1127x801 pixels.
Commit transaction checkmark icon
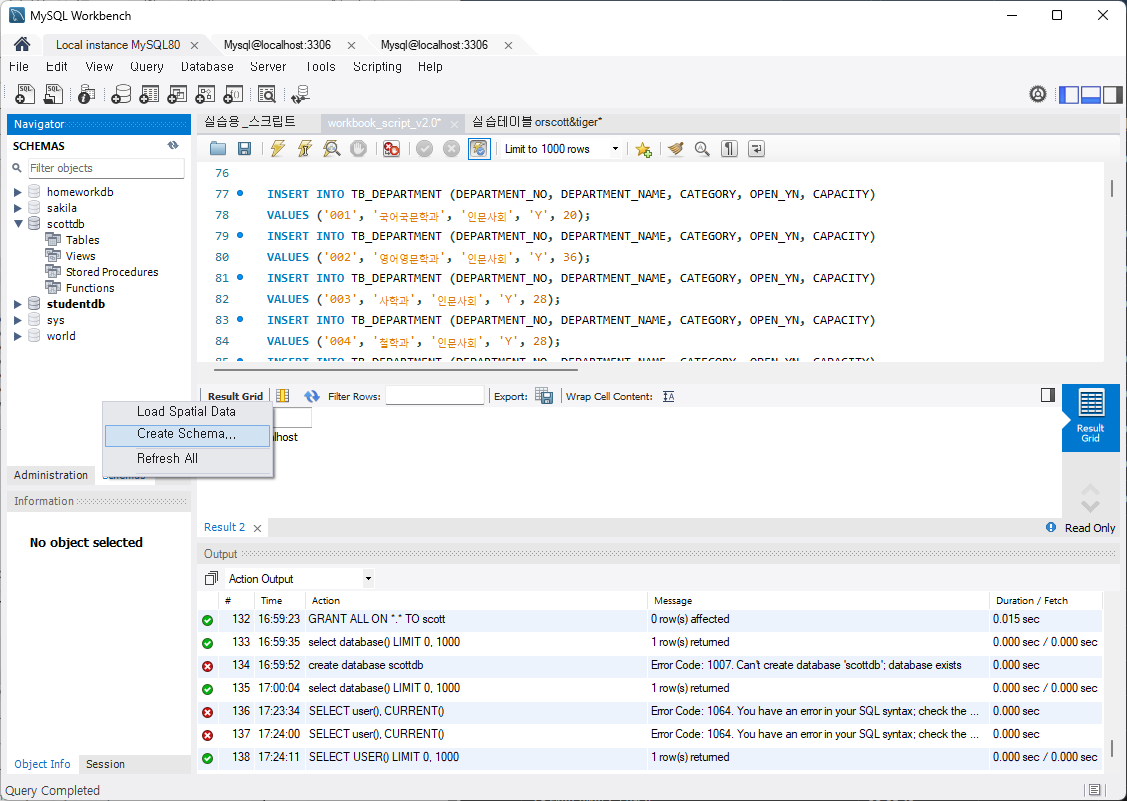coord(425,149)
